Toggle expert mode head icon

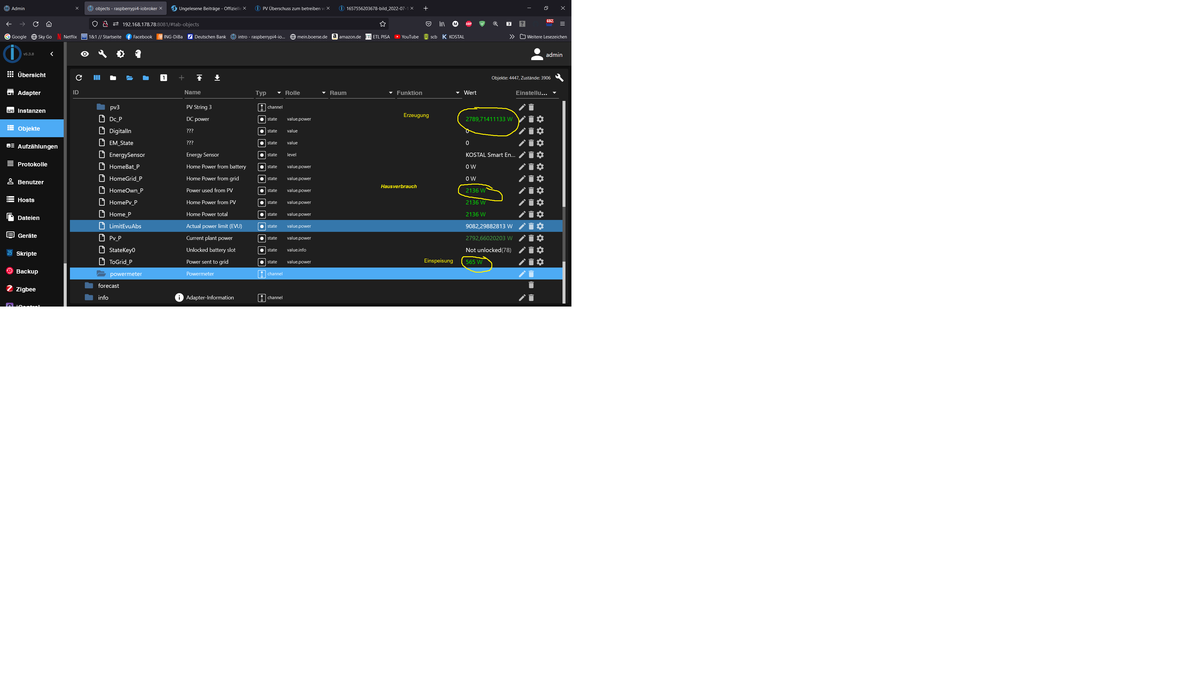138,54
